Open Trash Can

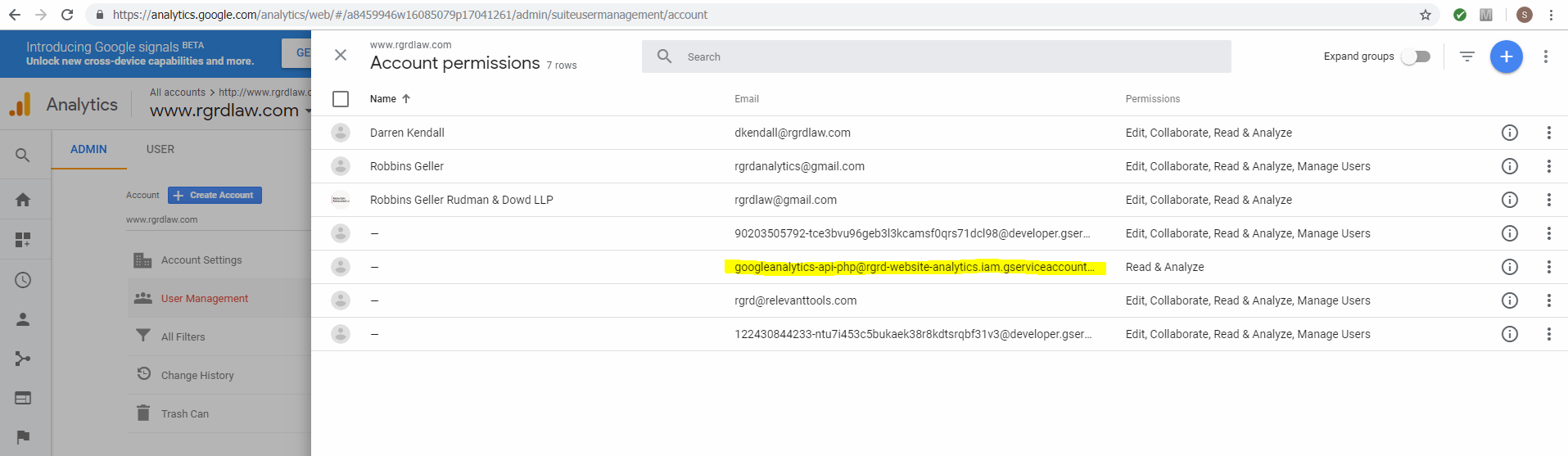click(185, 413)
